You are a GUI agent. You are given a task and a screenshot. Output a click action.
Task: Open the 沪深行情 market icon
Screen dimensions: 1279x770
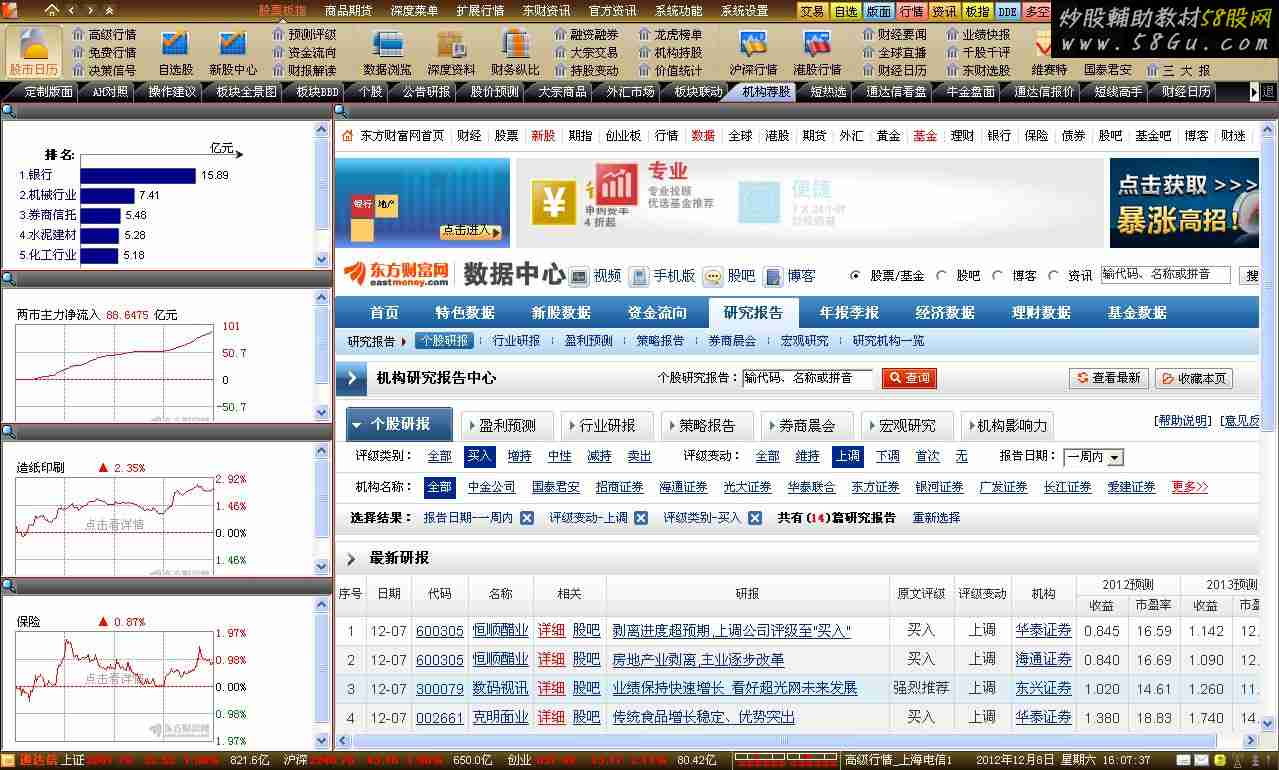coord(753,52)
